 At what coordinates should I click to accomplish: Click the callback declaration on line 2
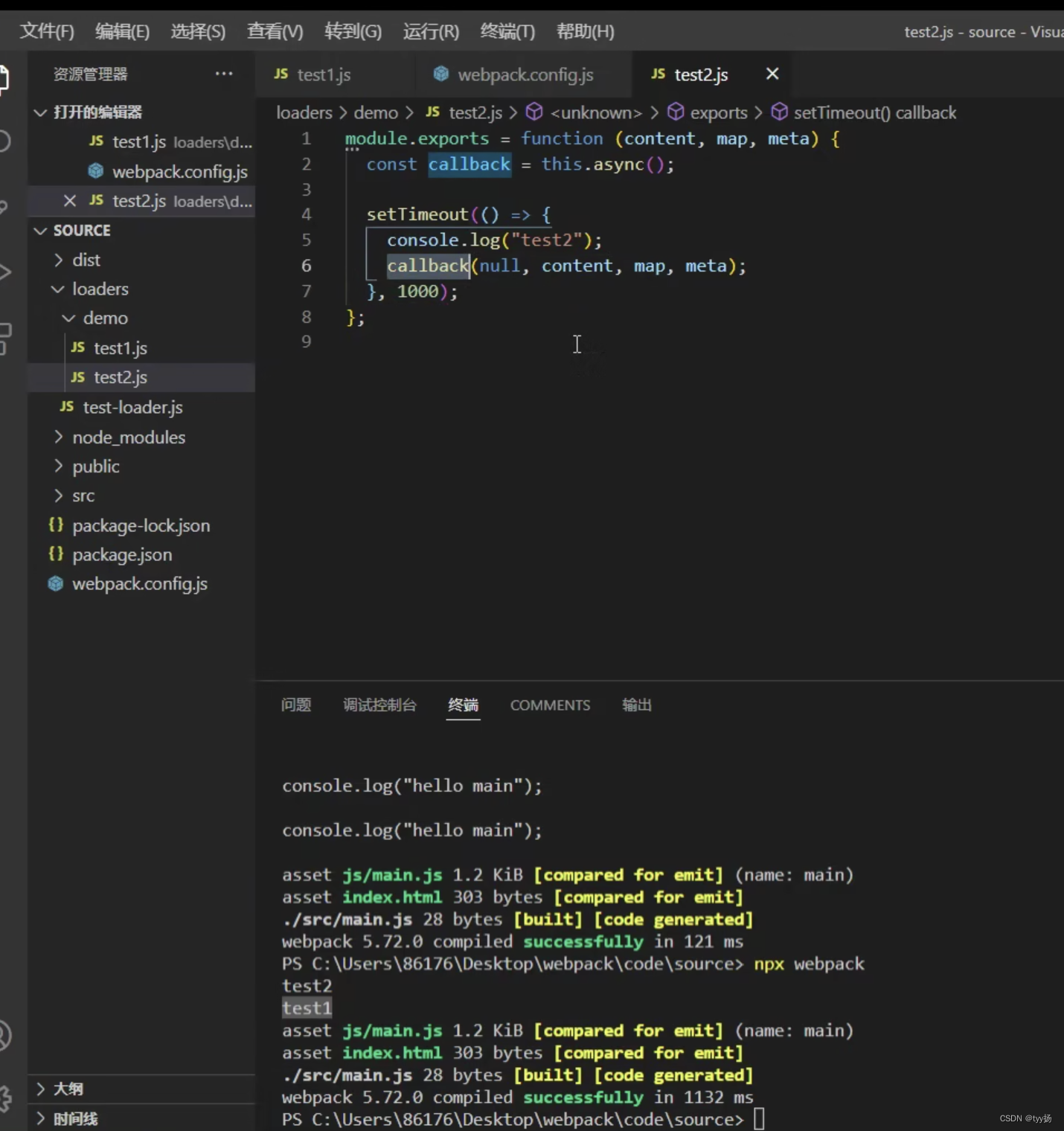coord(469,164)
